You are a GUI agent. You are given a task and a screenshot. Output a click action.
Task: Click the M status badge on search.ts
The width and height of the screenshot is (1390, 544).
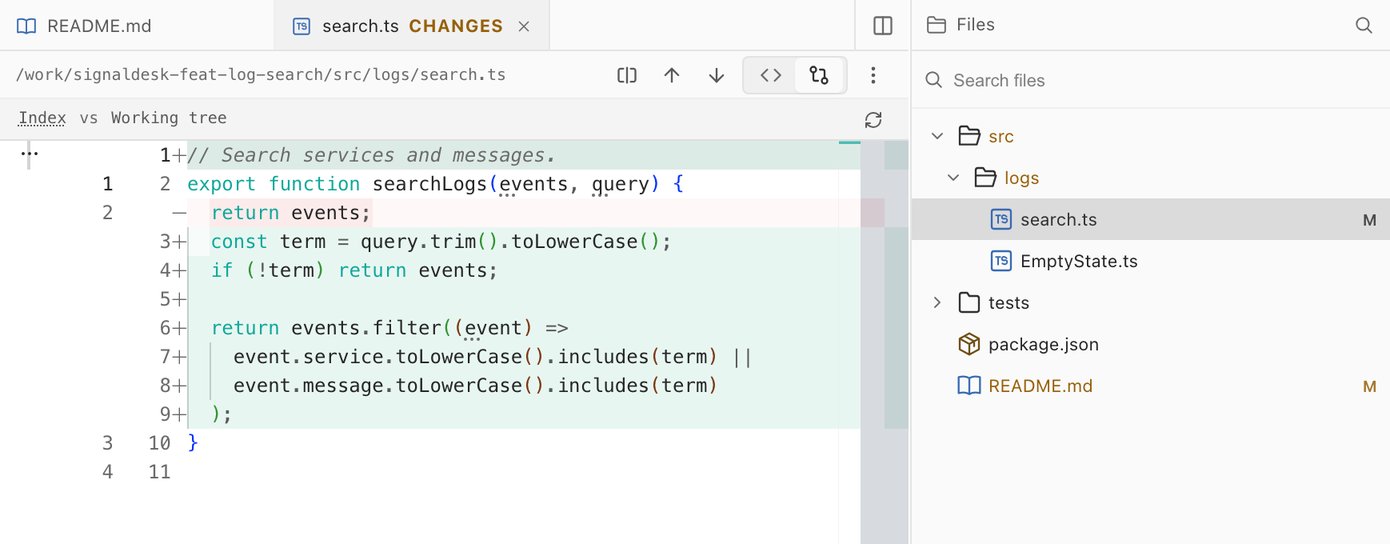(1370, 220)
